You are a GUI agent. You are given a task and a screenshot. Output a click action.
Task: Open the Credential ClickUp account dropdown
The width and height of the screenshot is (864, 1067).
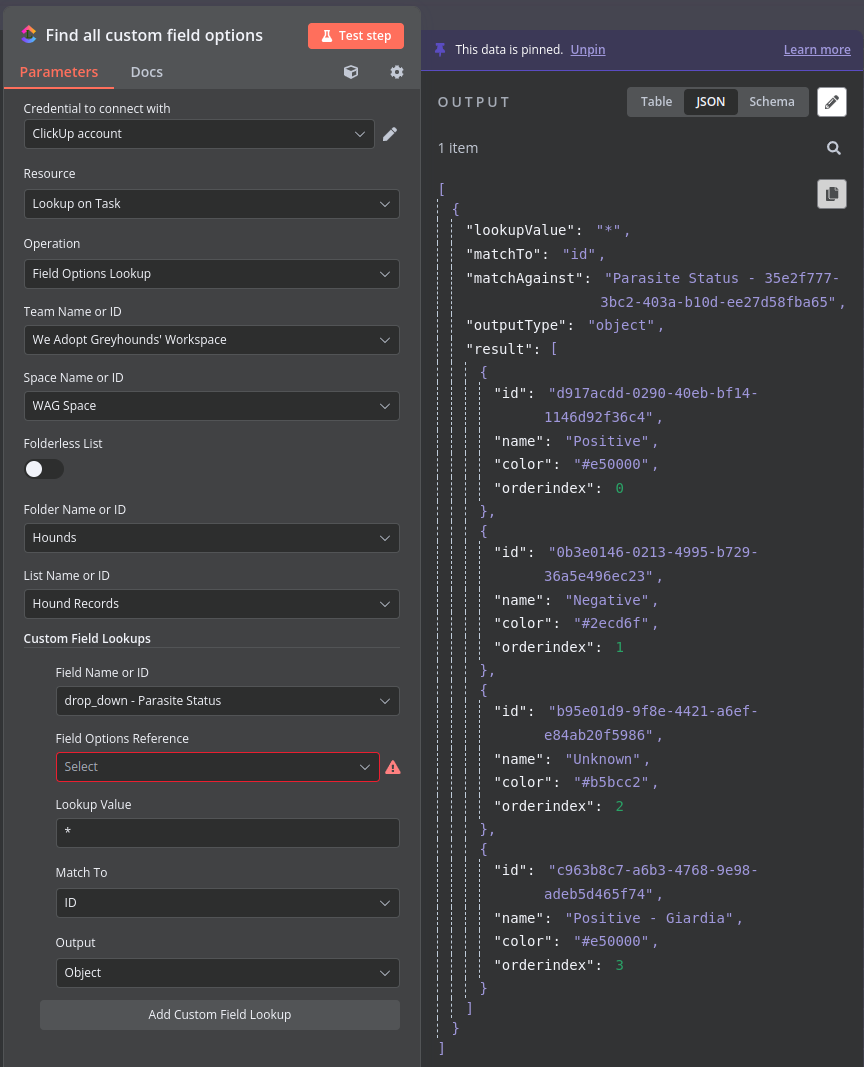click(x=199, y=134)
